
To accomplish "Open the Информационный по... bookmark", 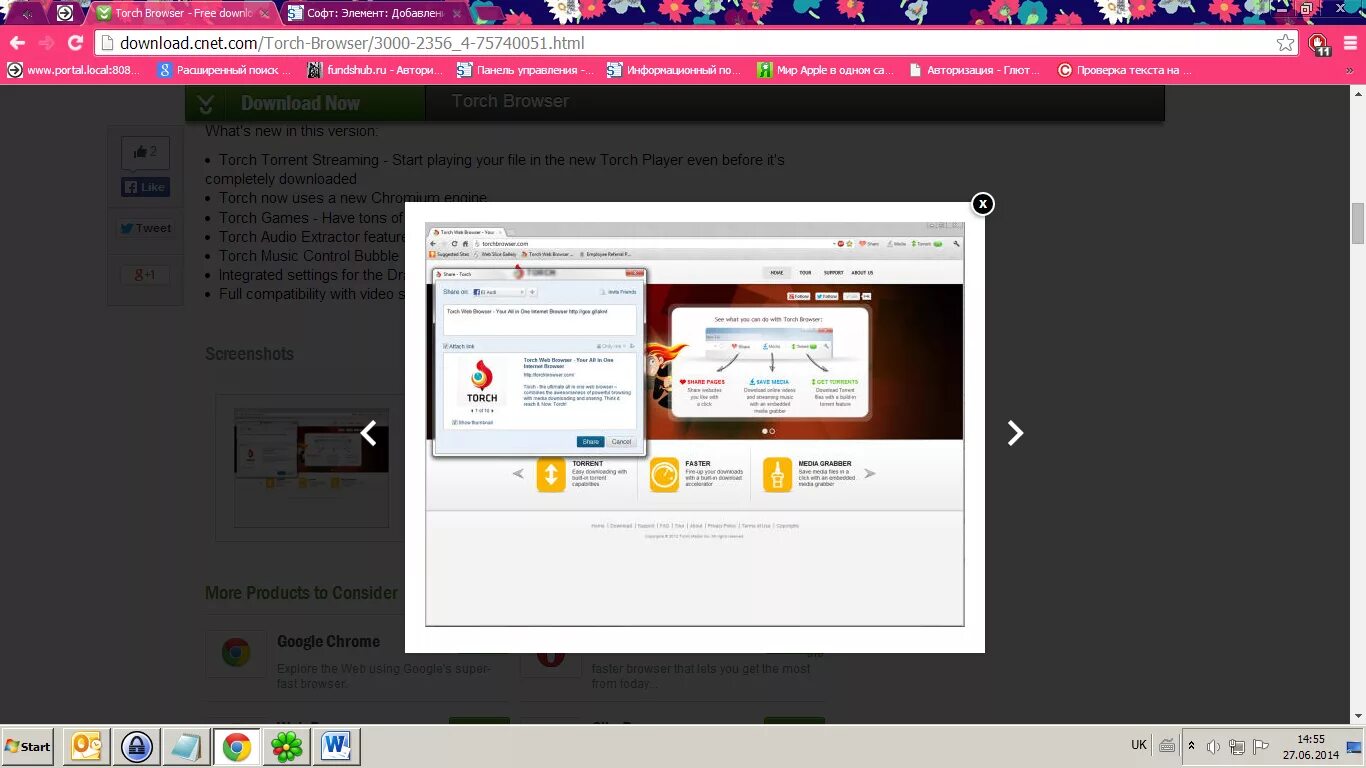I will 675,70.
